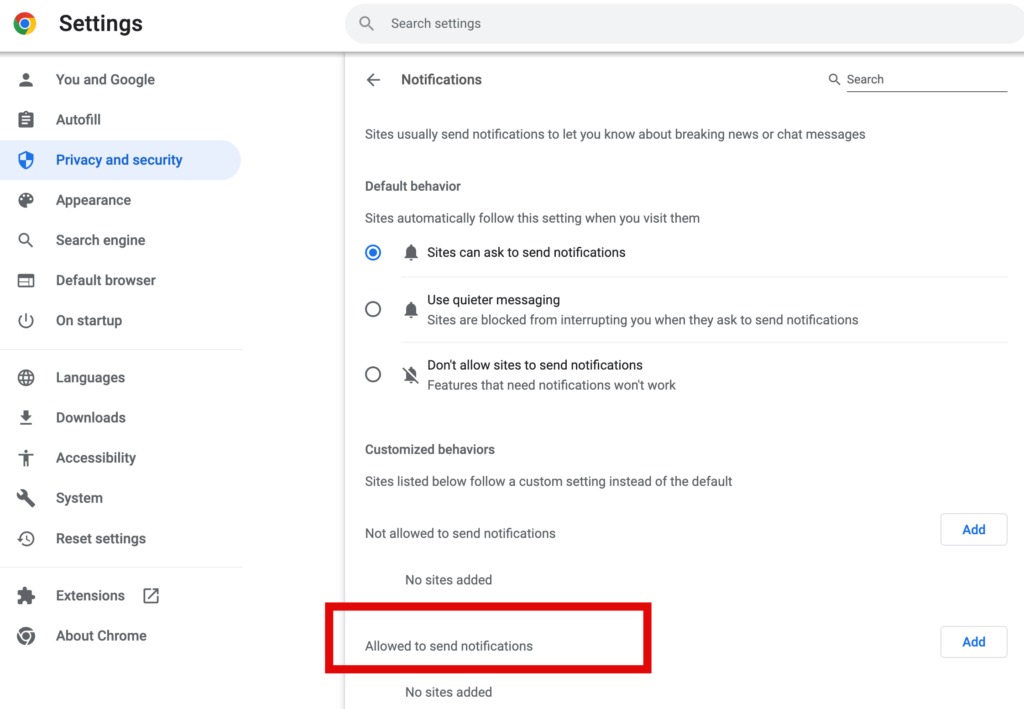Add a site to Not allowed list
Screen dimensions: 1024x709
pyautogui.click(x=973, y=530)
